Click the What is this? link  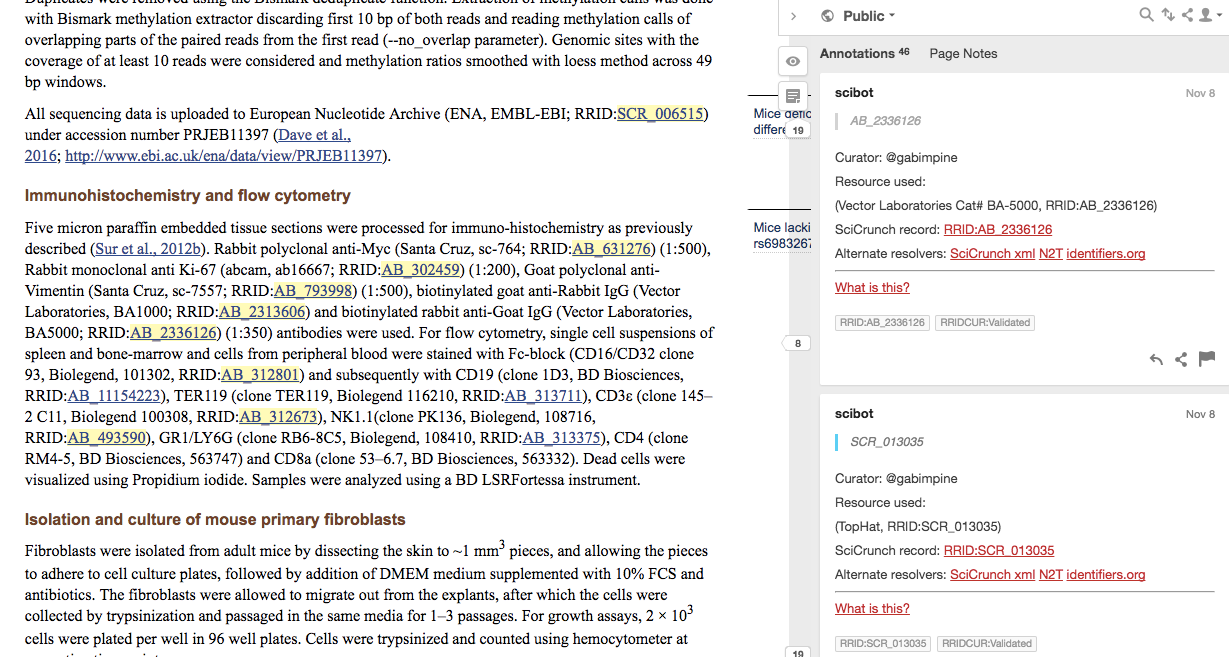tap(871, 287)
